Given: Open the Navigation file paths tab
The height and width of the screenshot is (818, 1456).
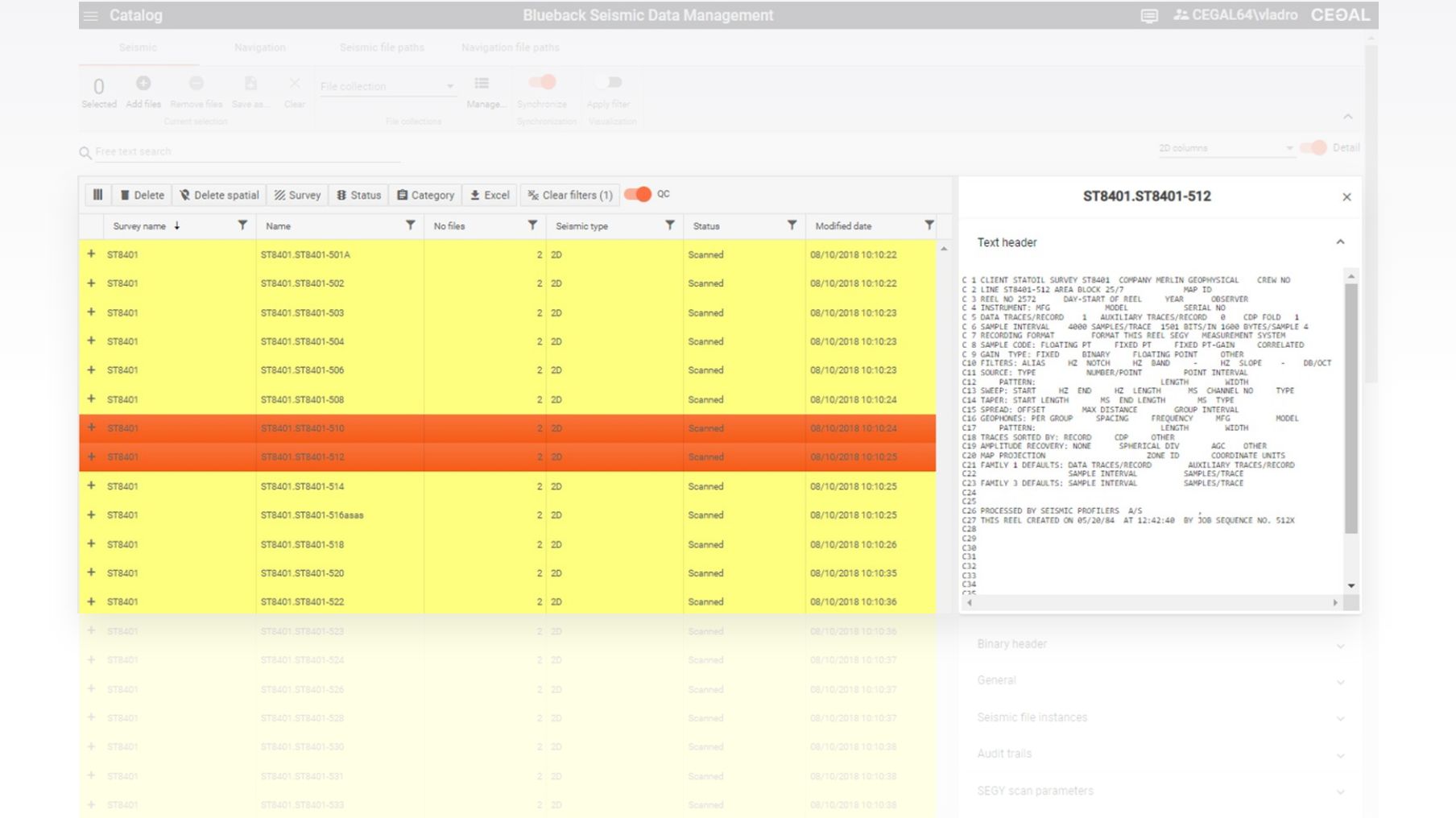Looking at the screenshot, I should 511,48.
